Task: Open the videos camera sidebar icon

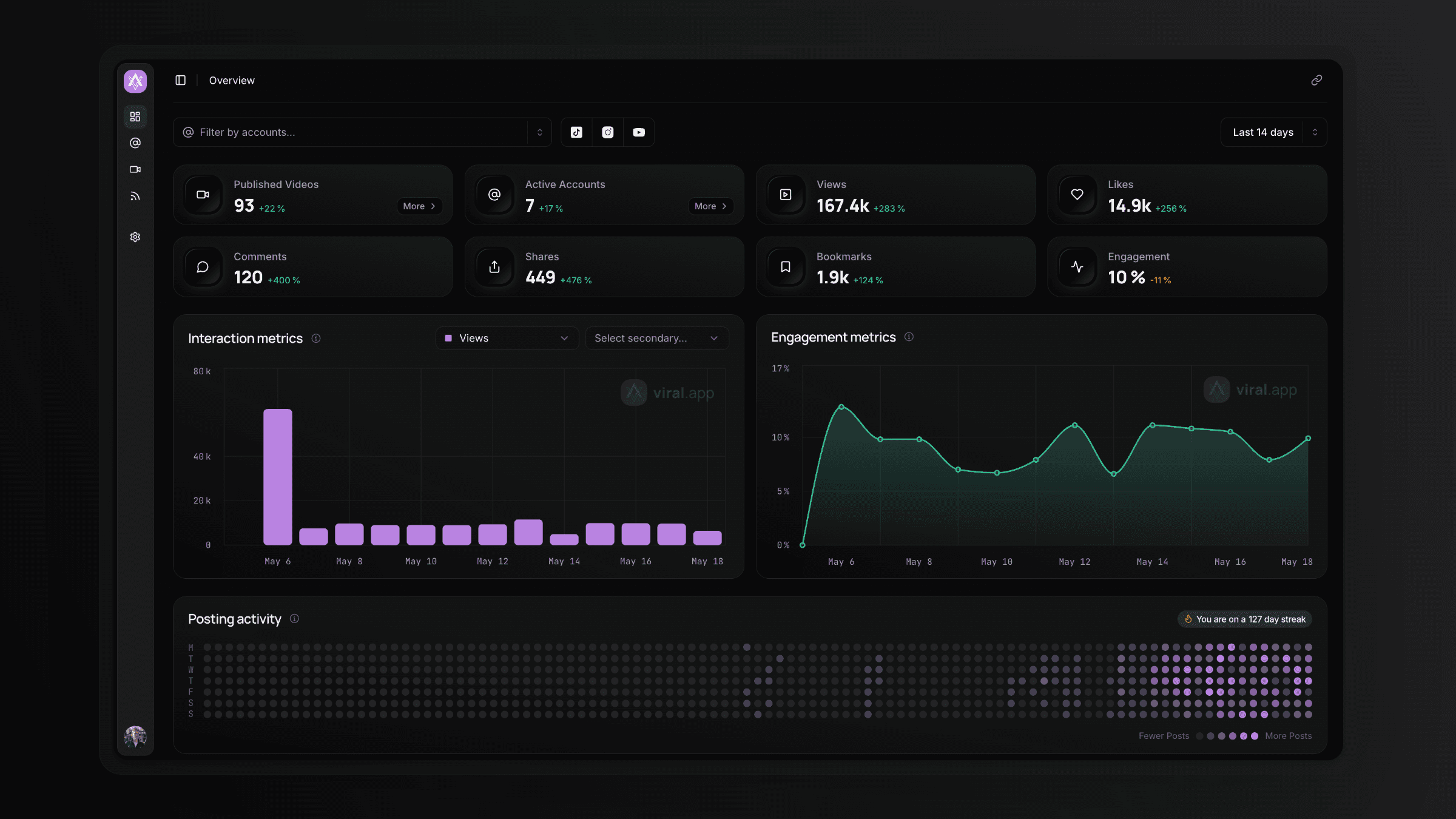Action: click(x=135, y=169)
